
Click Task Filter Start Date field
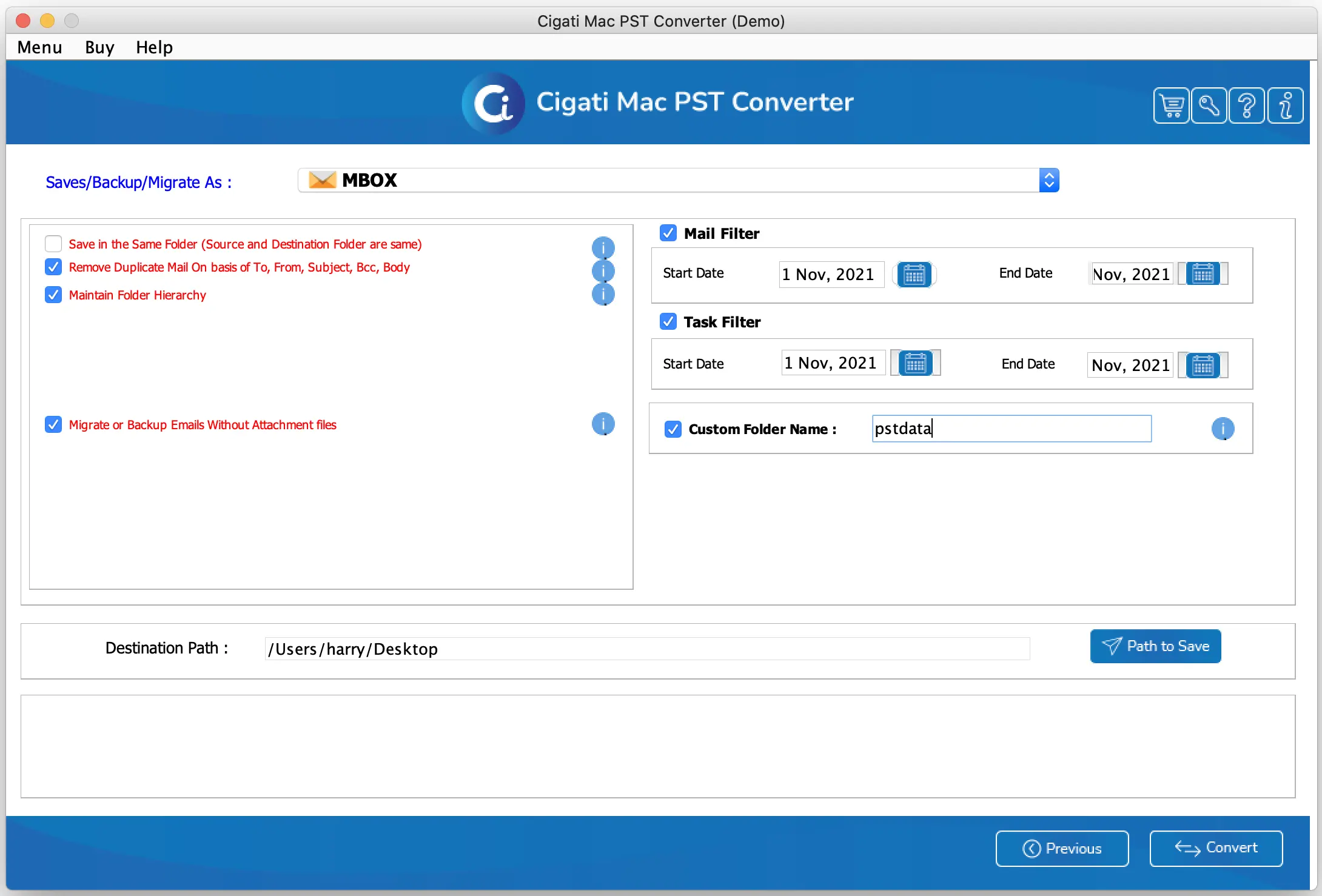pos(833,363)
